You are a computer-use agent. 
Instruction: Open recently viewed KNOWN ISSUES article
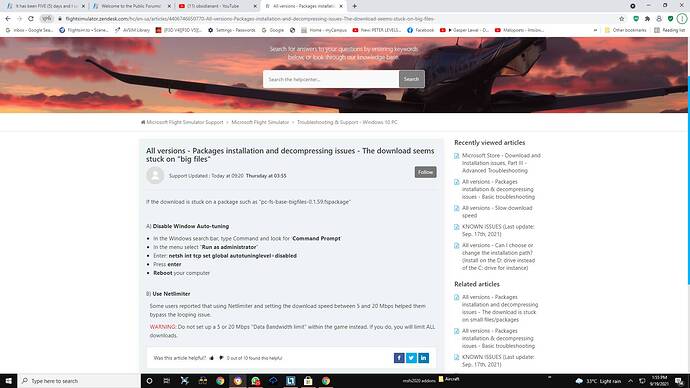(x=498, y=230)
